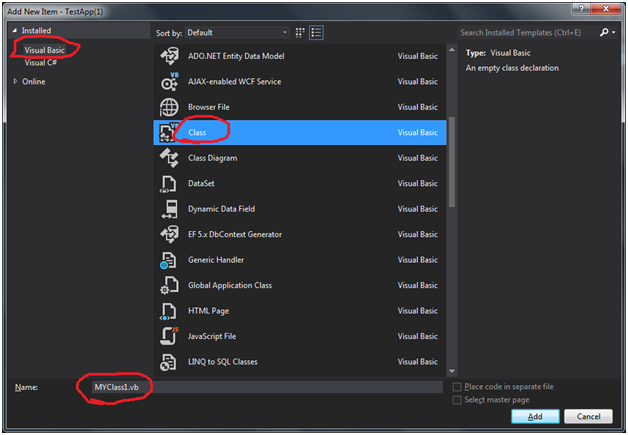Click the Class template icon
The width and height of the screenshot is (628, 435).
167,133
